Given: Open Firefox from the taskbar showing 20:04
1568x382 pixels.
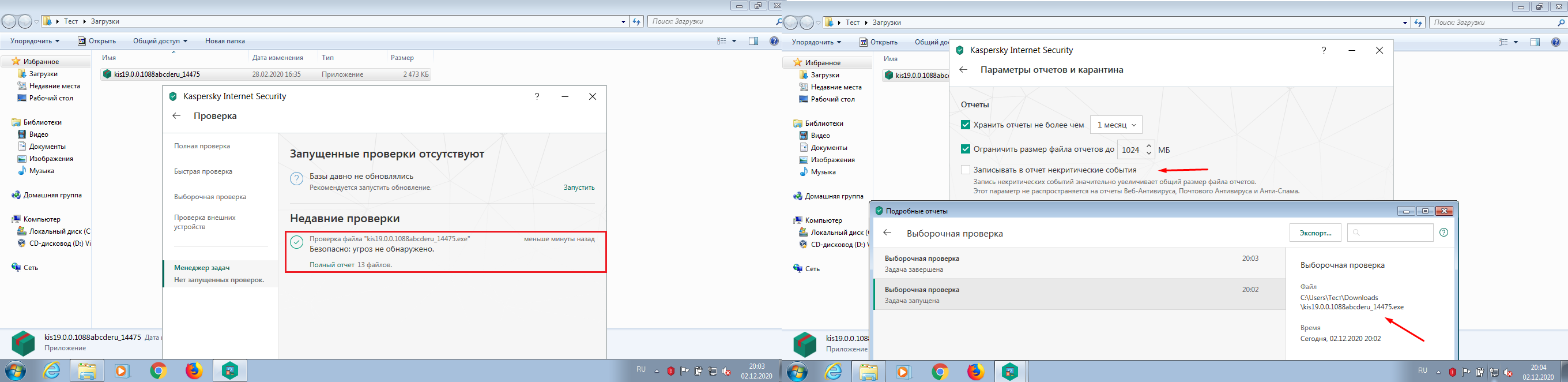Looking at the screenshot, I should tap(975, 371).
